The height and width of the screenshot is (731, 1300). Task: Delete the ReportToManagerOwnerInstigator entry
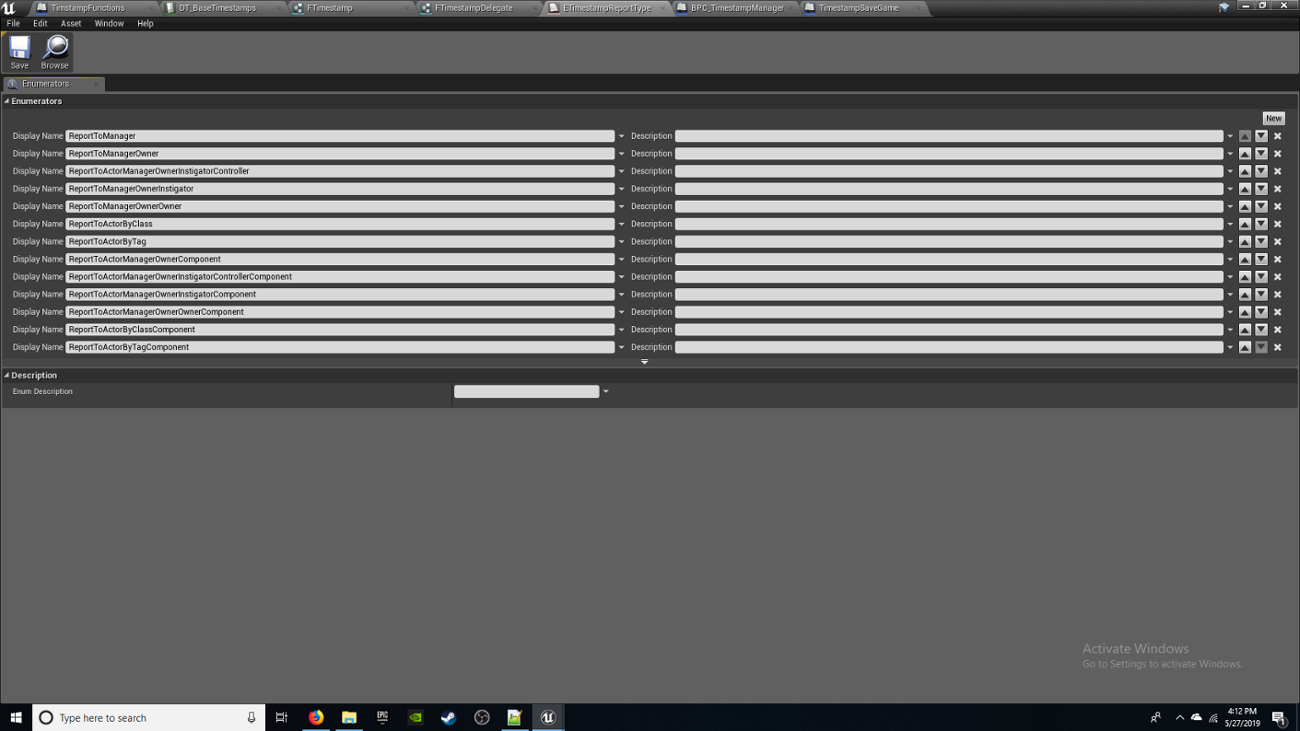pos(1277,188)
